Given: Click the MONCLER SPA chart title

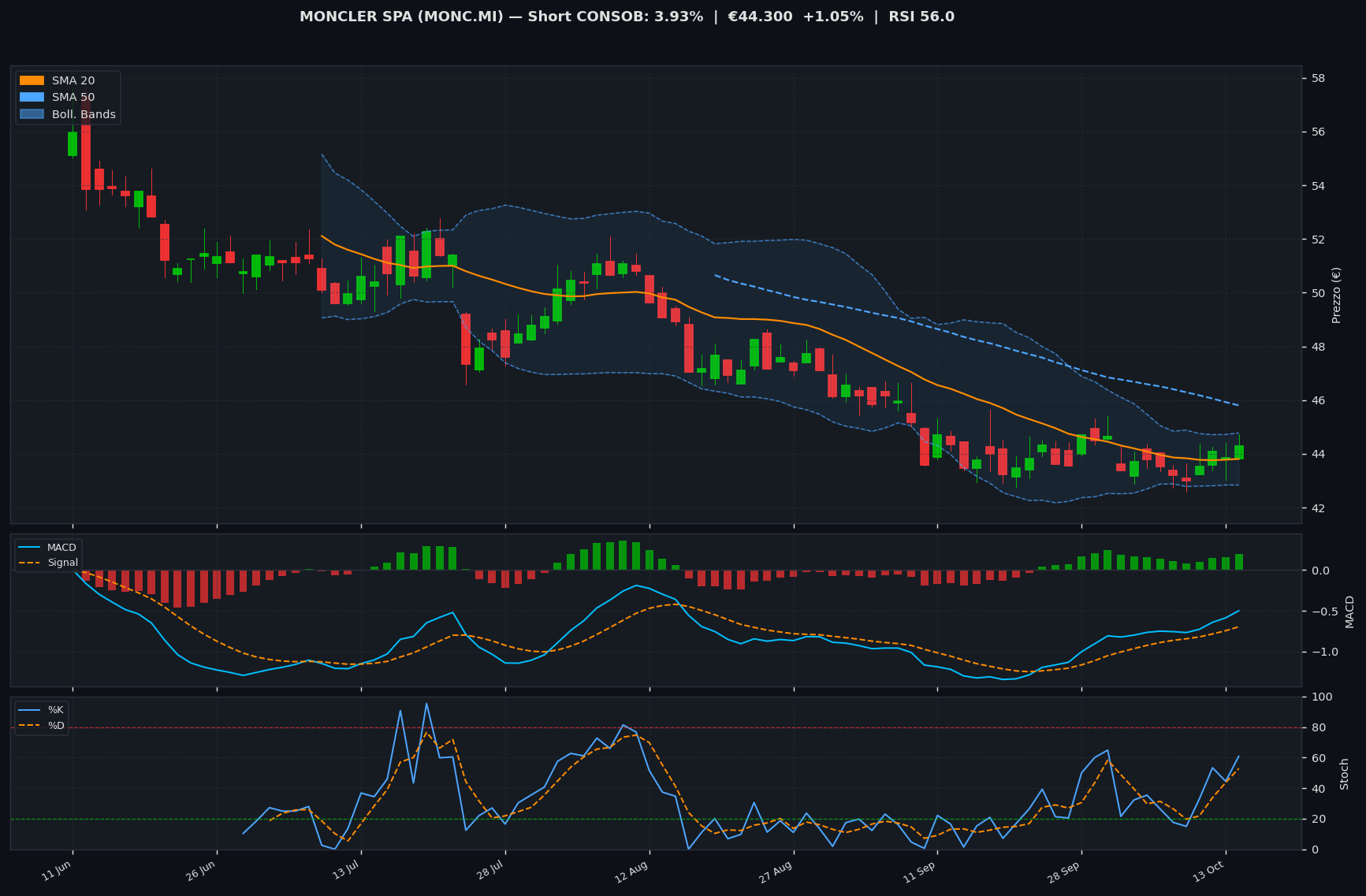Looking at the screenshot, I should click(627, 17).
